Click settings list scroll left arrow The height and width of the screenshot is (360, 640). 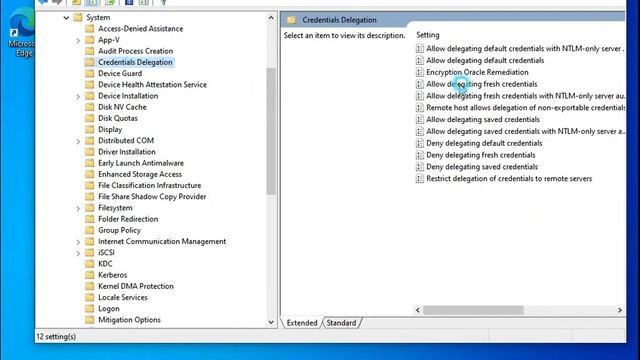tap(418, 310)
